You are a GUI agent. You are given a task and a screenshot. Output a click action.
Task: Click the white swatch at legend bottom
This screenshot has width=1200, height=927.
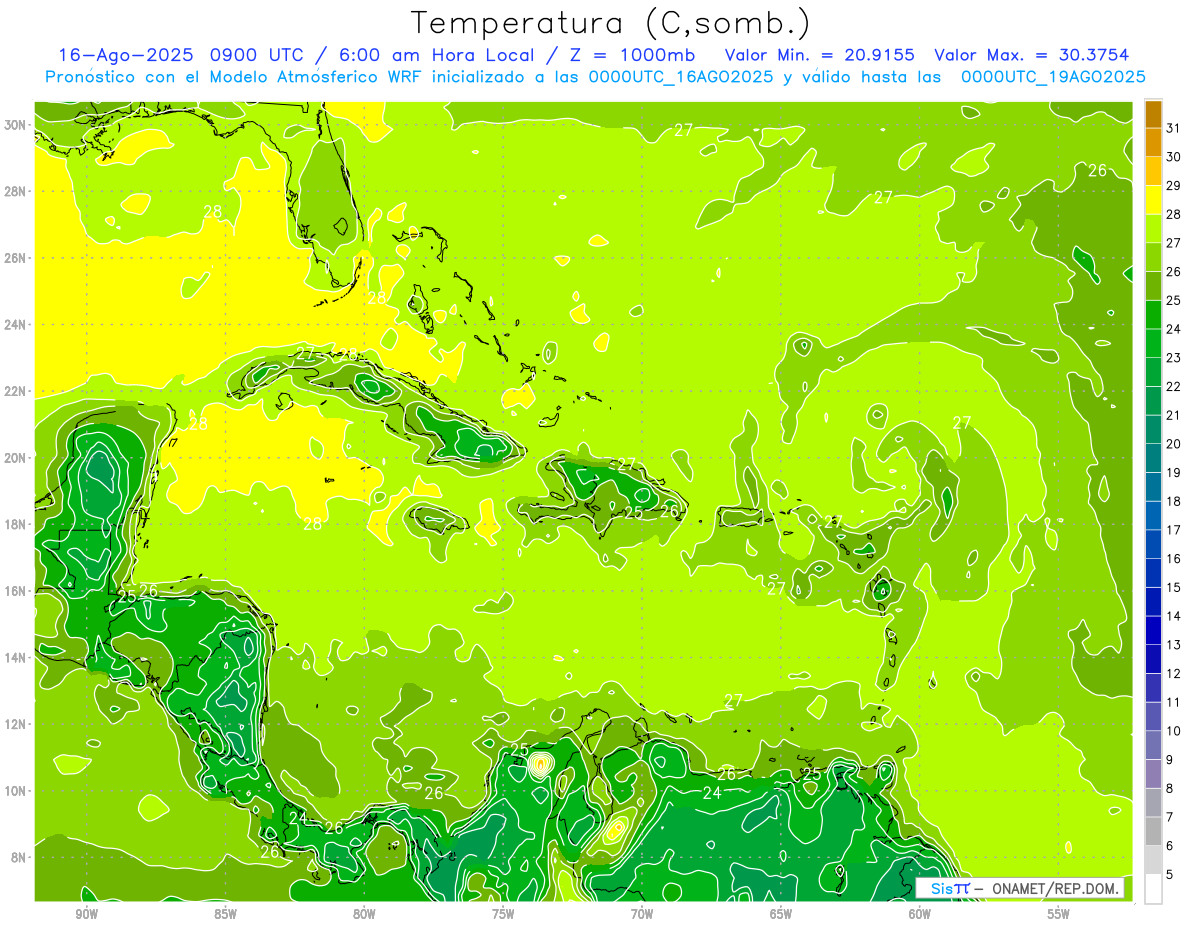point(1153,889)
